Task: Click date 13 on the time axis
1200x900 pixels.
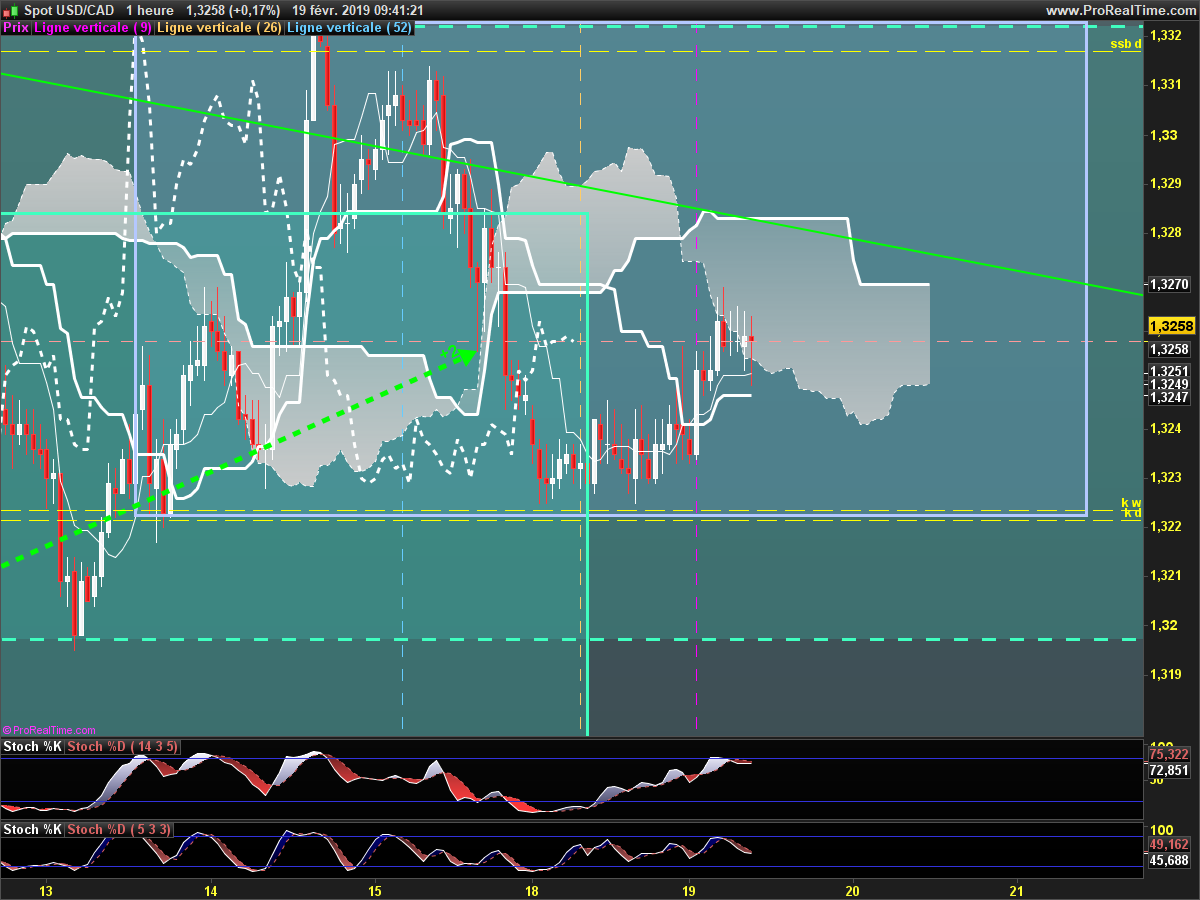Action: tap(45, 890)
